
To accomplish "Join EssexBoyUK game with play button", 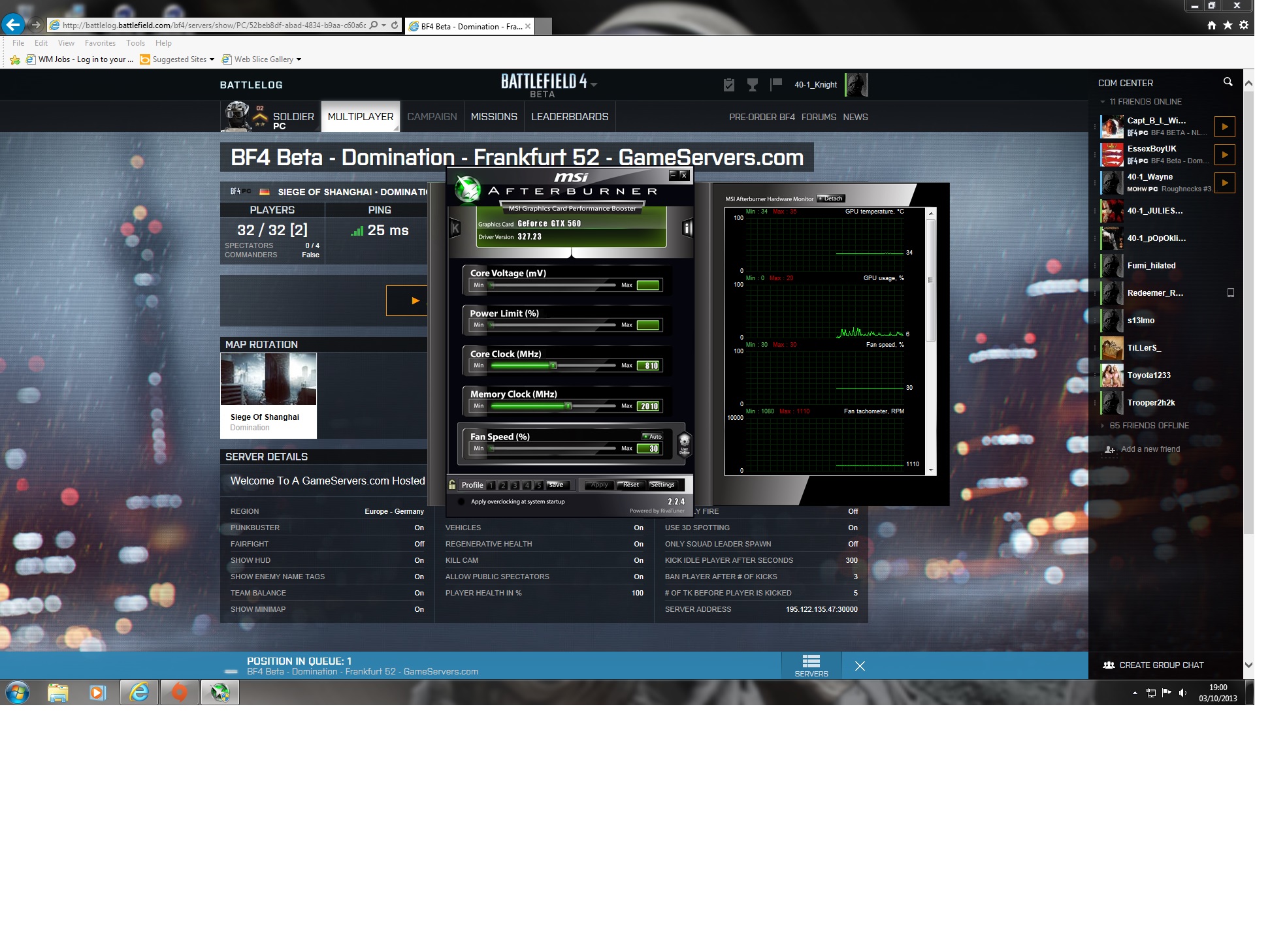I will click(1224, 155).
